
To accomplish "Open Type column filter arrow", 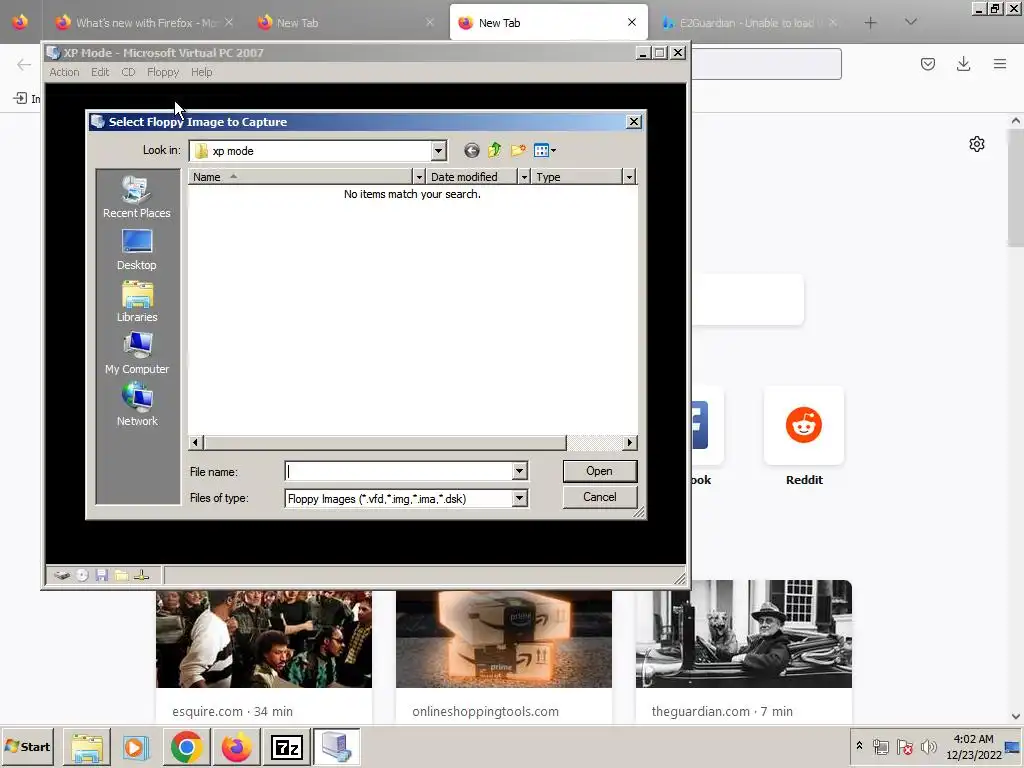I will click(x=629, y=177).
